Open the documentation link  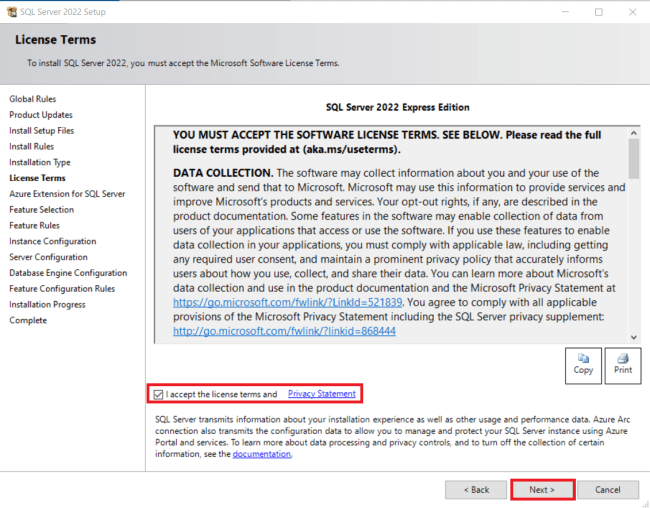pyautogui.click(x=262, y=454)
